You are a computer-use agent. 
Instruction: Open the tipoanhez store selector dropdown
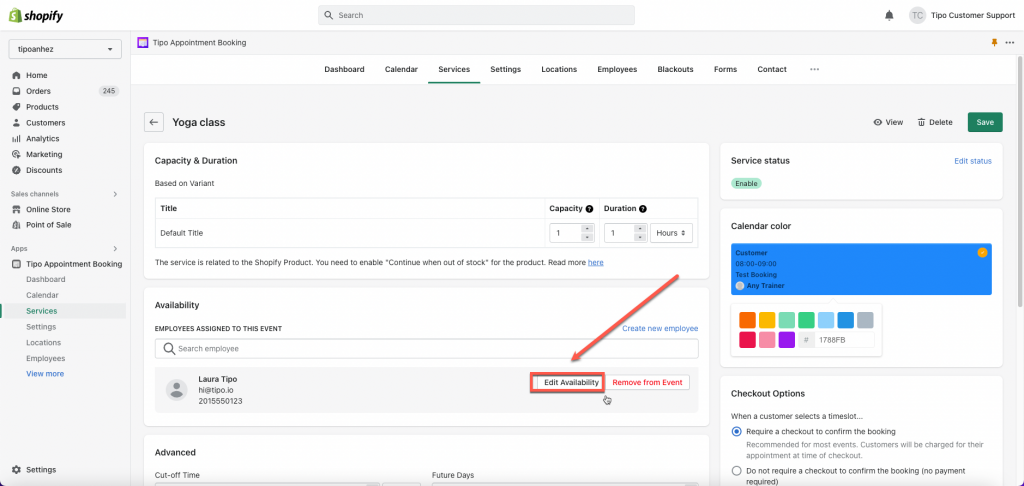(65, 49)
